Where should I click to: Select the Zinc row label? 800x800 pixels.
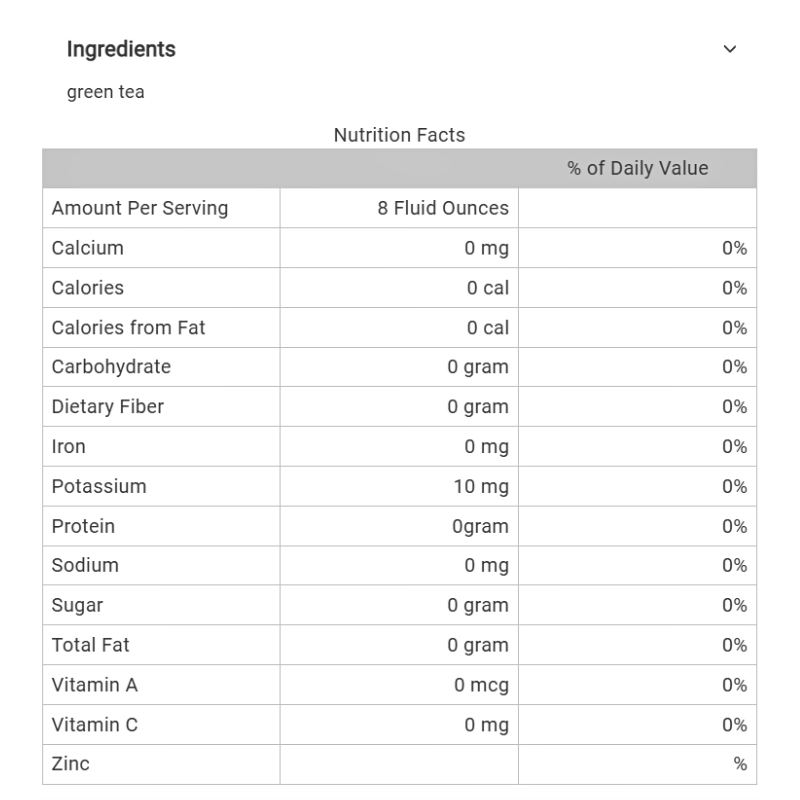[71, 764]
